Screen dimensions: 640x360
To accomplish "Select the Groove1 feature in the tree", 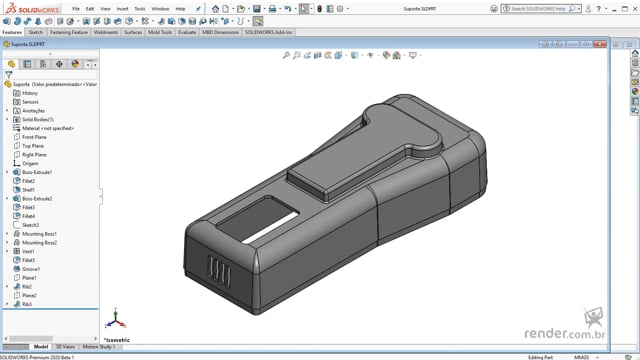I will pyautogui.click(x=27, y=269).
